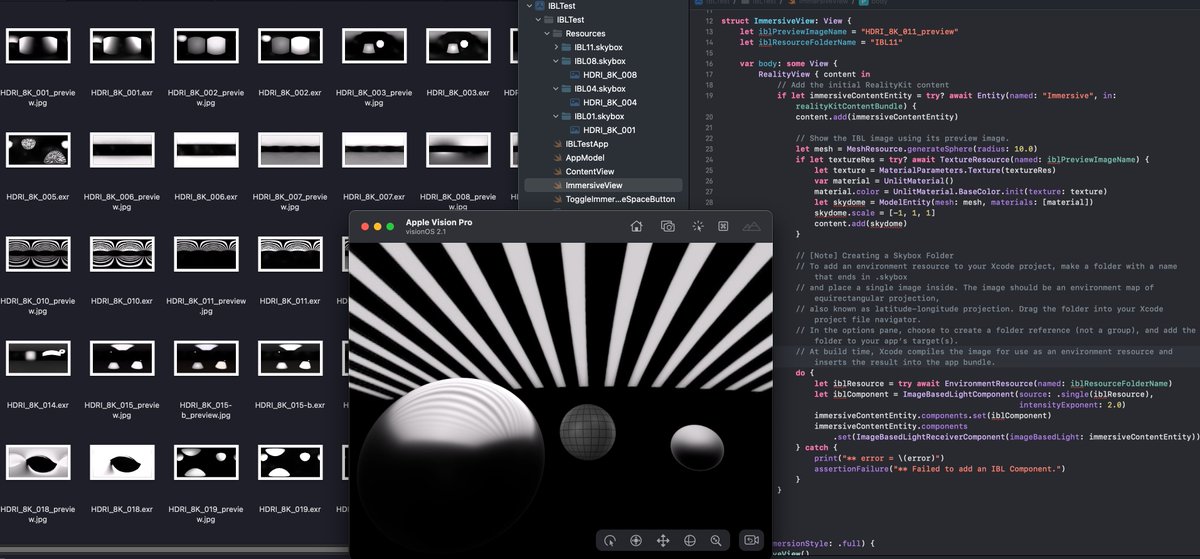Select HDRI_8K_019.exr thumbnail in Finder
The height and width of the screenshot is (559, 1200).
(290, 462)
